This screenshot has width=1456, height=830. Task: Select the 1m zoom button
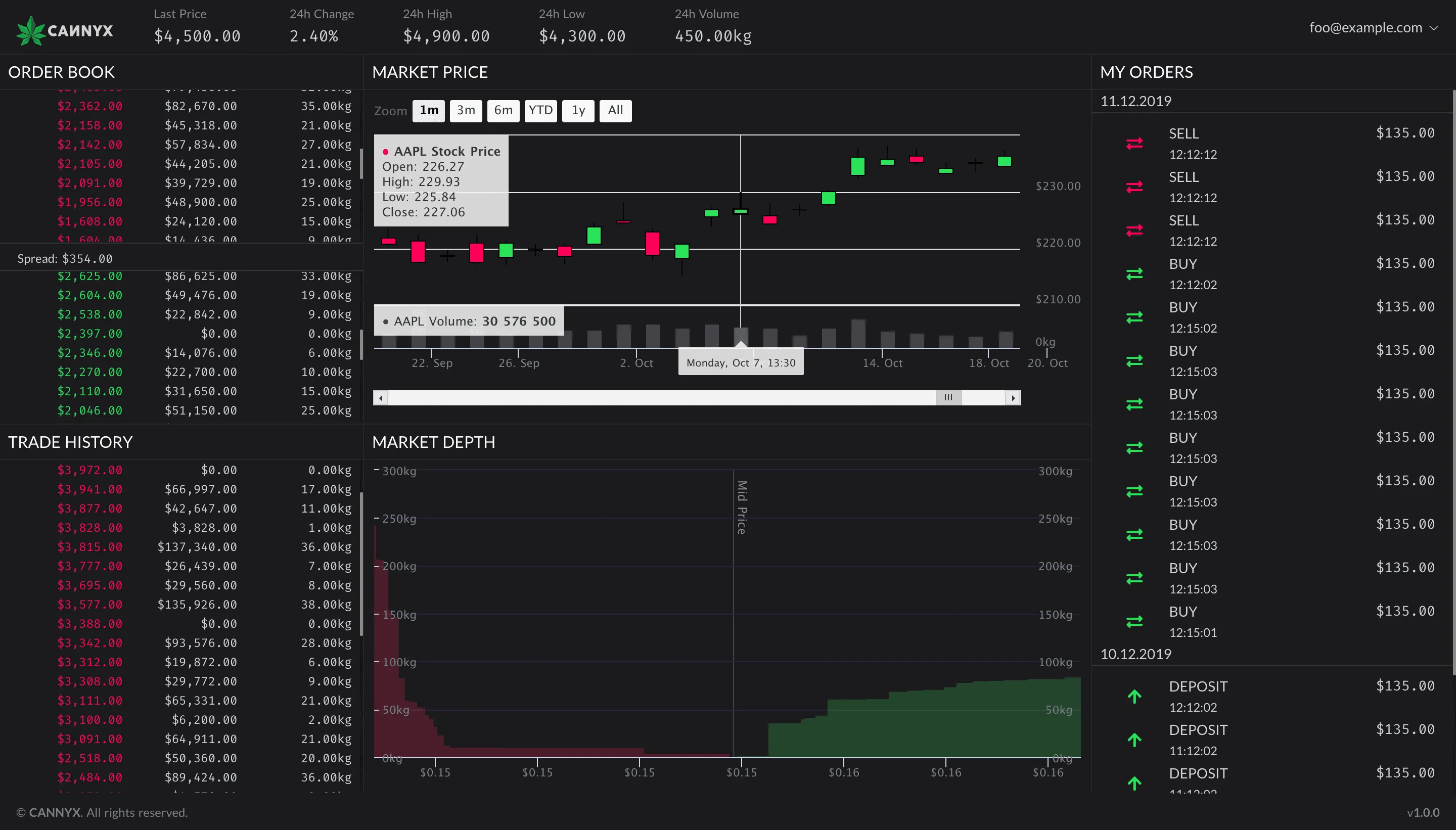pyautogui.click(x=429, y=110)
